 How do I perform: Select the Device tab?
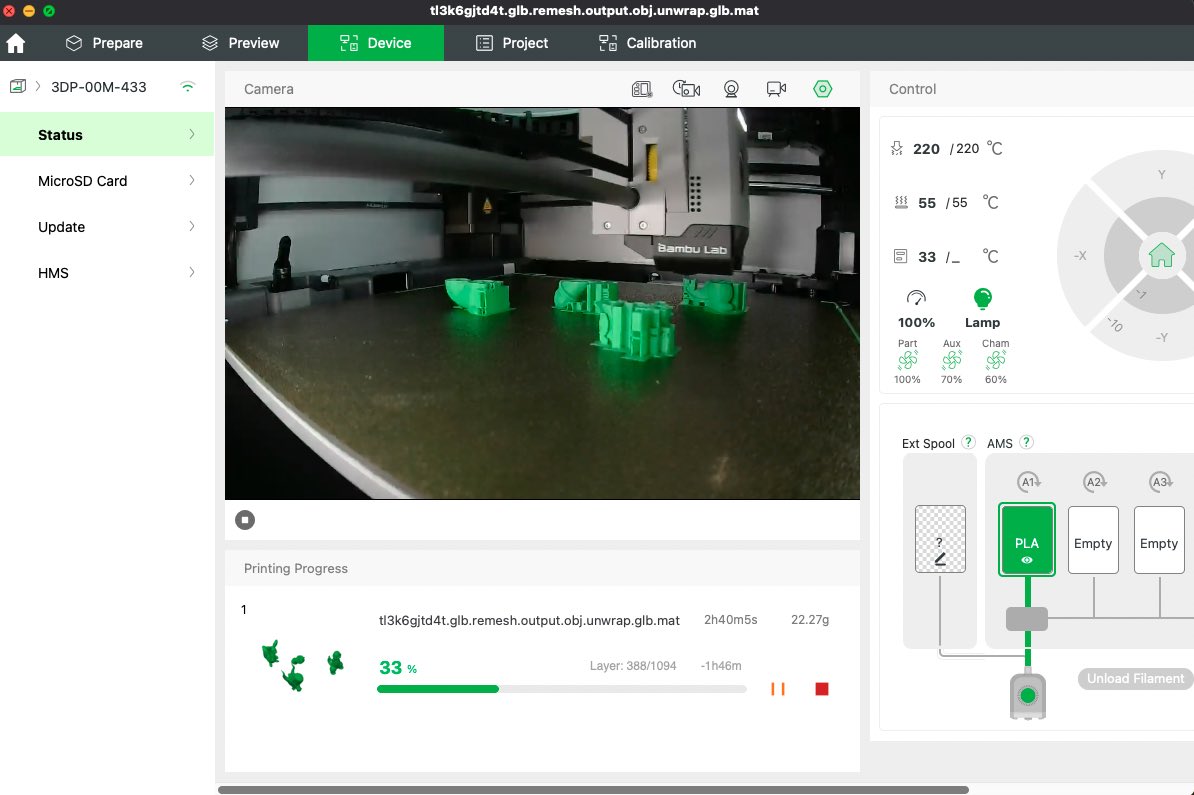375,43
